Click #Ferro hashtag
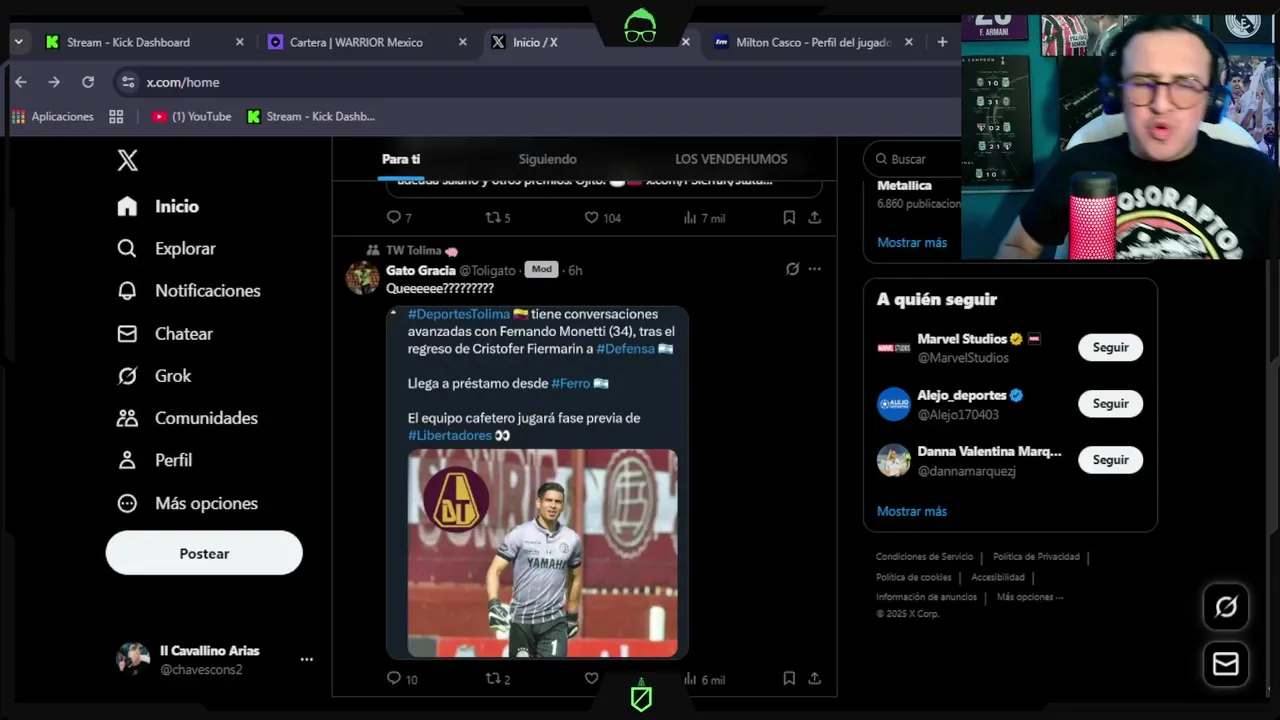Image resolution: width=1280 pixels, height=720 pixels. (x=571, y=383)
